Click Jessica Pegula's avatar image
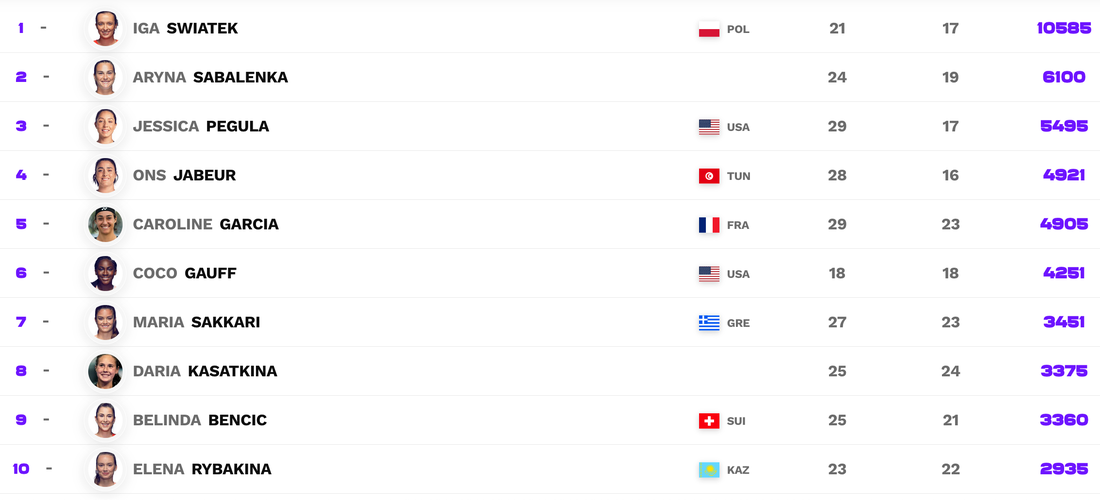 105,126
